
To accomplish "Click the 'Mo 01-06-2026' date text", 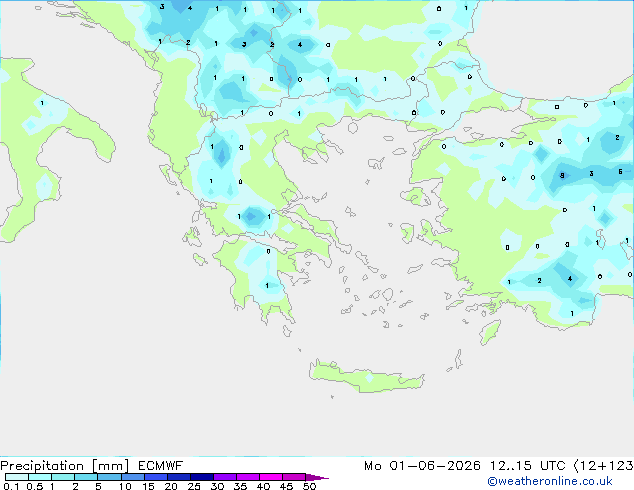I will [x=422, y=466].
